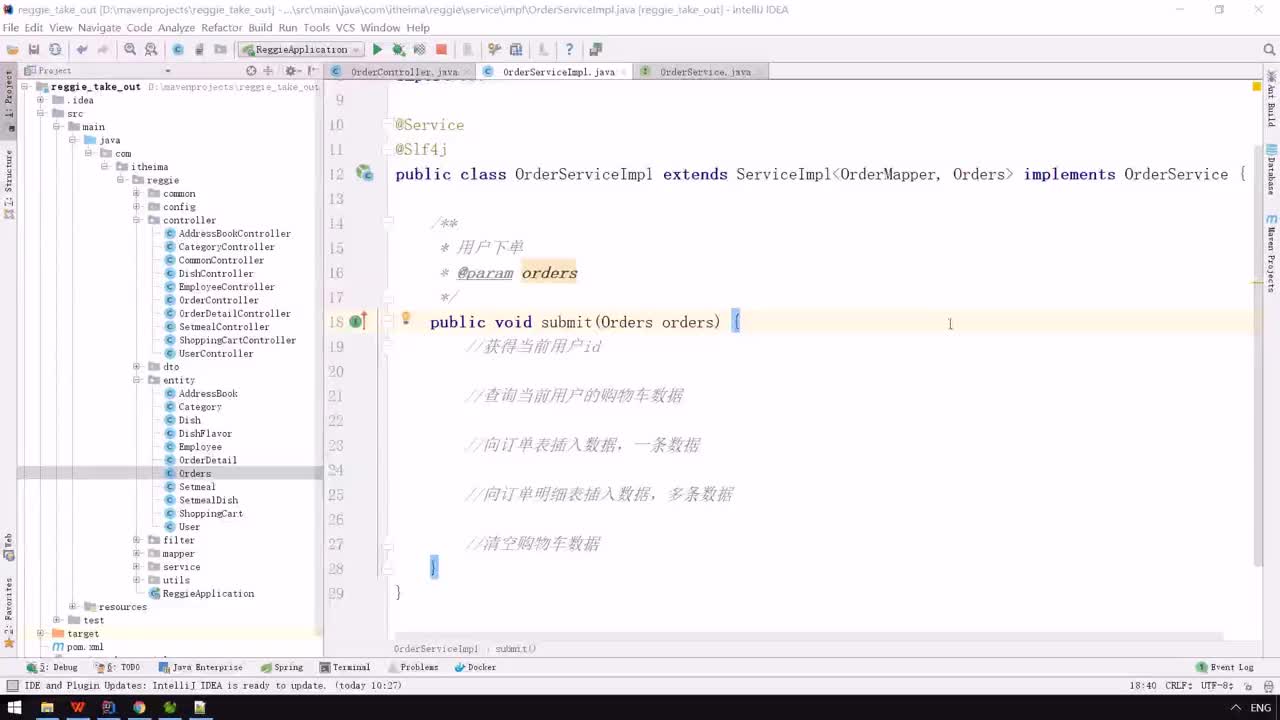
Task: Expand the service package node
Action: [137, 567]
